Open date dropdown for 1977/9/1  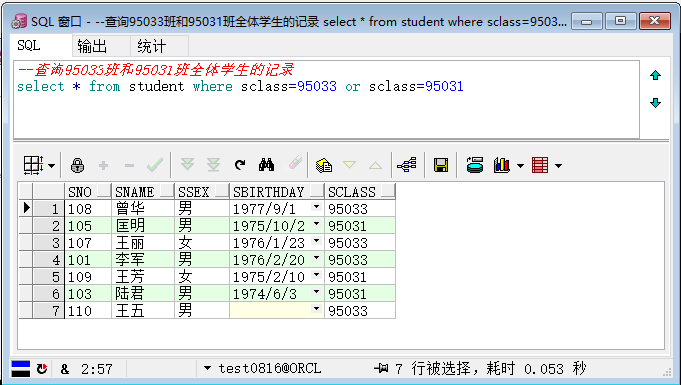coord(316,207)
